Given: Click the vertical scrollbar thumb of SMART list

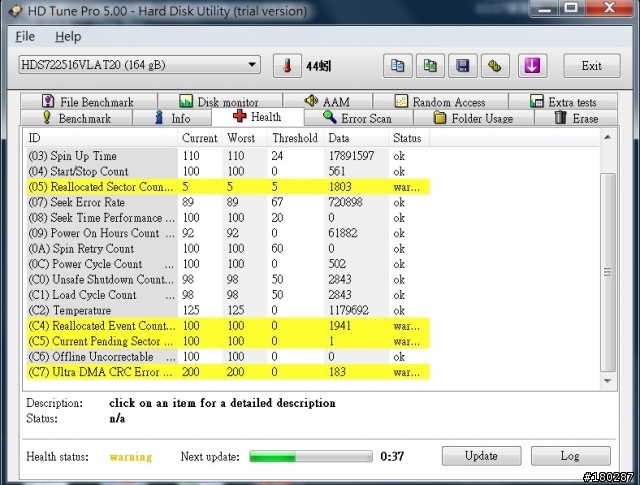Looking at the screenshot, I should pyautogui.click(x=608, y=272).
